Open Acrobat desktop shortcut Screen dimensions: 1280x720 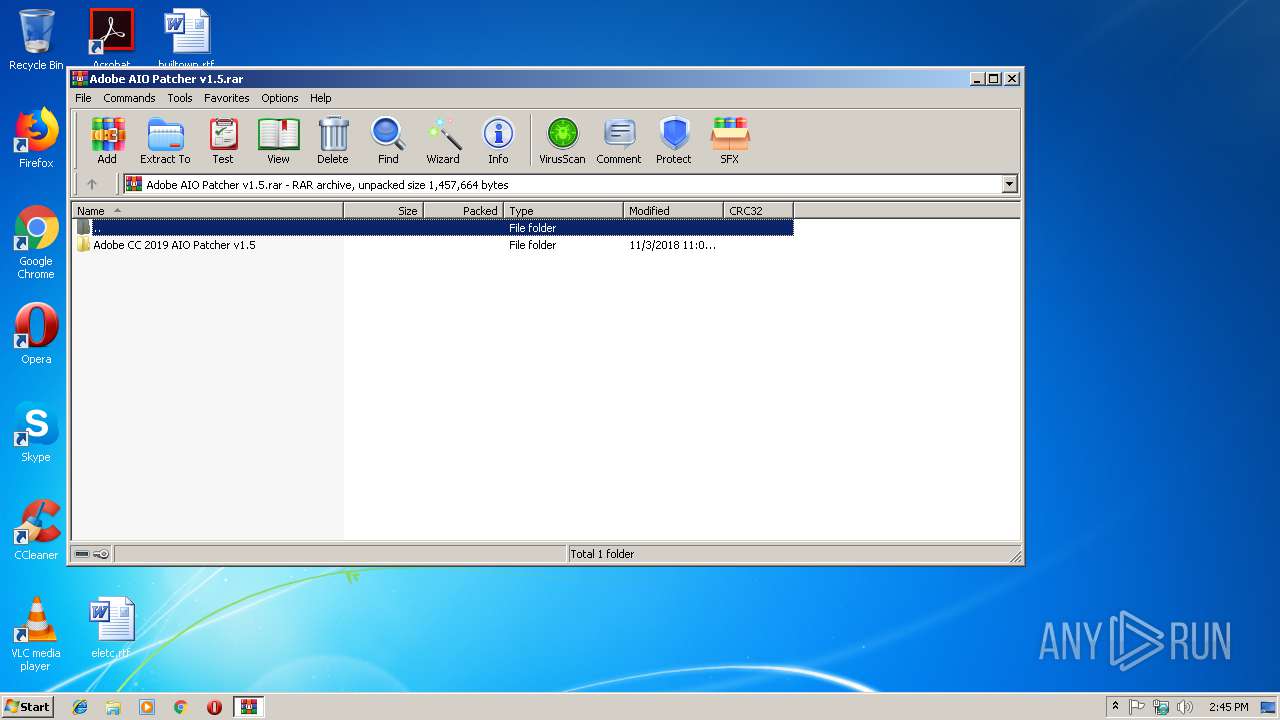(x=111, y=38)
